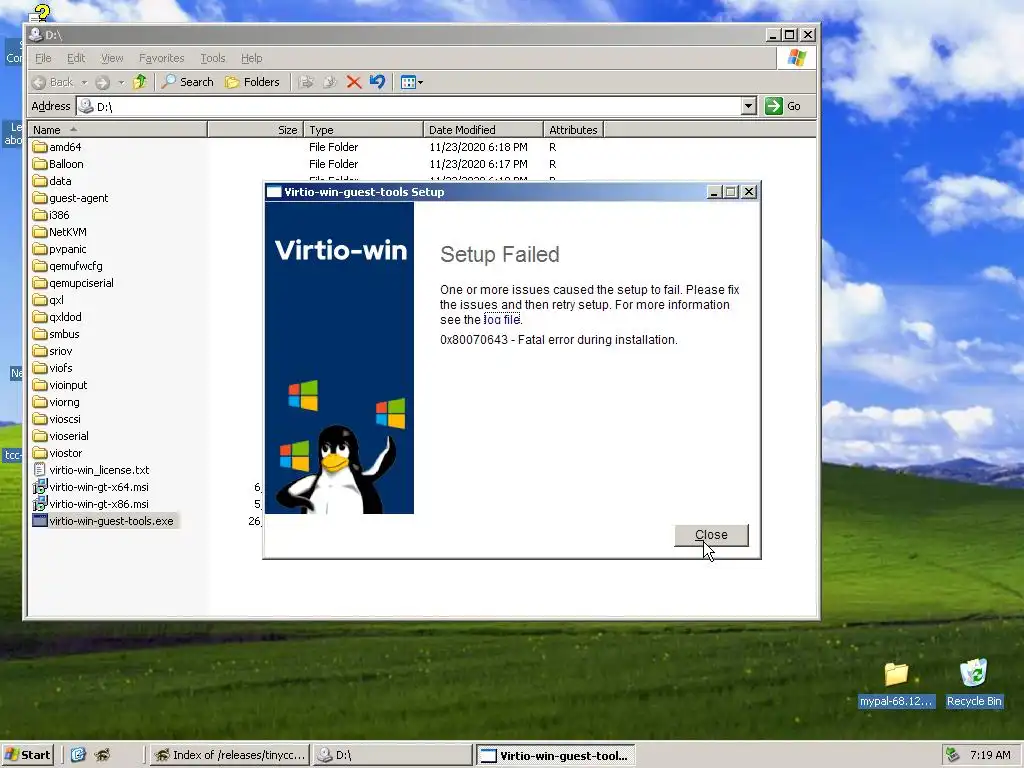Click the Forward arrow icon in Explorer toolbar
This screenshot has width=1024, height=768.
(x=102, y=82)
